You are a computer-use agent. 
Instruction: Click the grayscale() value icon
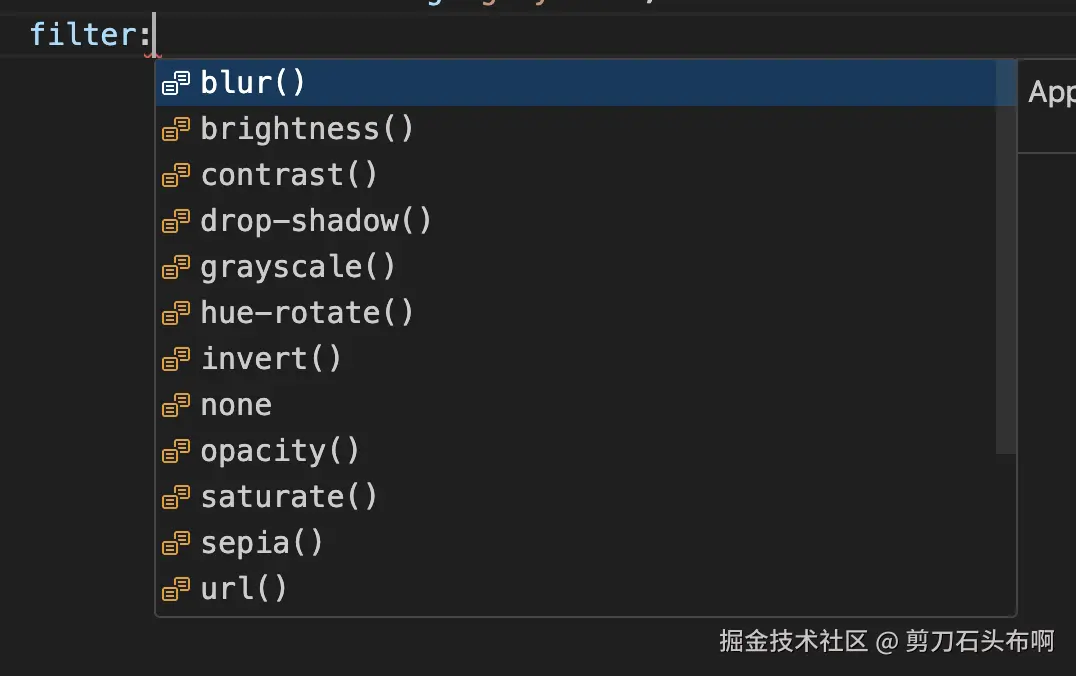click(x=176, y=267)
